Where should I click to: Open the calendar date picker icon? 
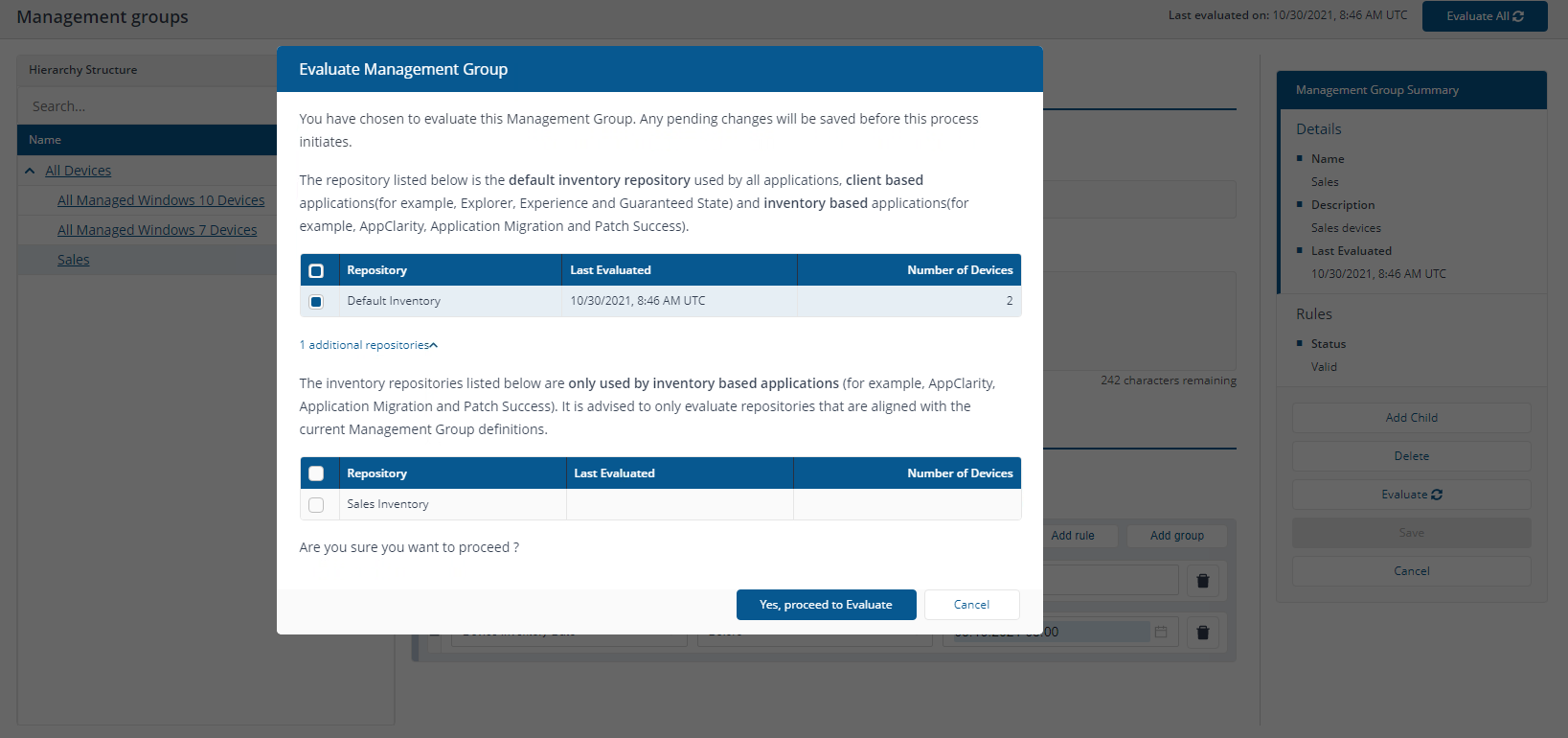(1161, 633)
